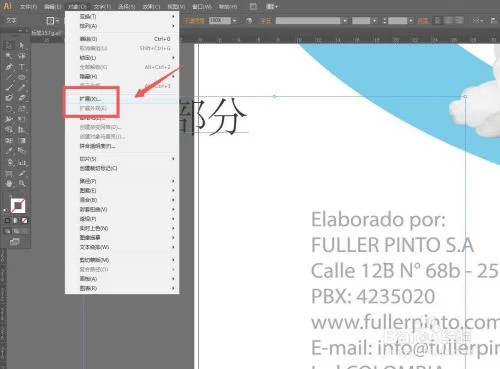This screenshot has width=500, height=369.
Task: Select the Zoom magnifier tool
Action: 22,183
